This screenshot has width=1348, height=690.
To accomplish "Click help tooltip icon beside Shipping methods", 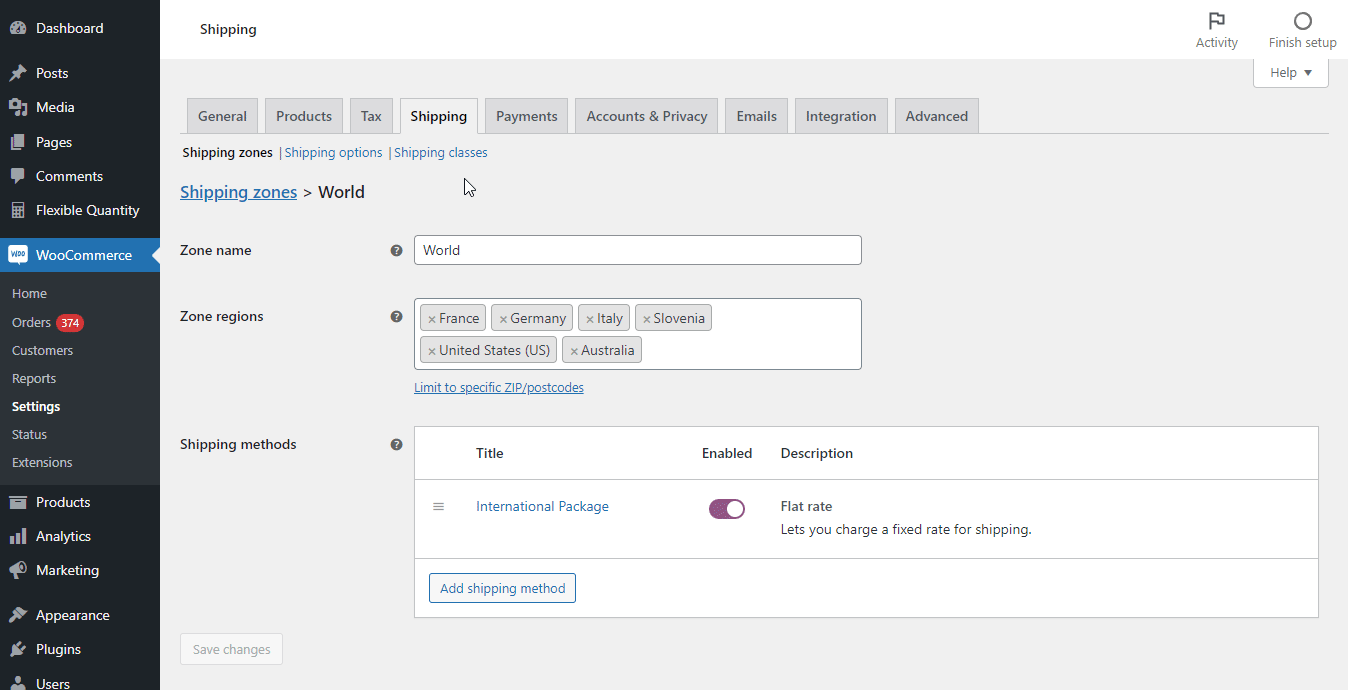I will [396, 445].
